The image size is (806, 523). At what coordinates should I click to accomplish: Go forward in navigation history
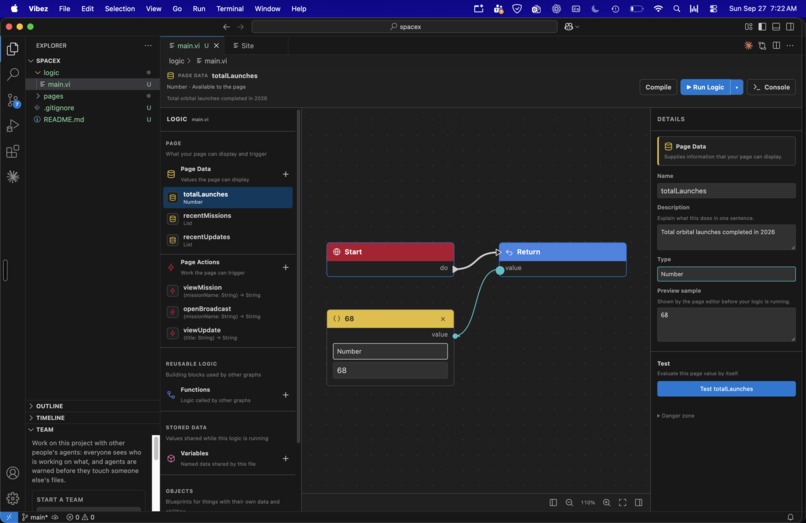click(x=240, y=27)
